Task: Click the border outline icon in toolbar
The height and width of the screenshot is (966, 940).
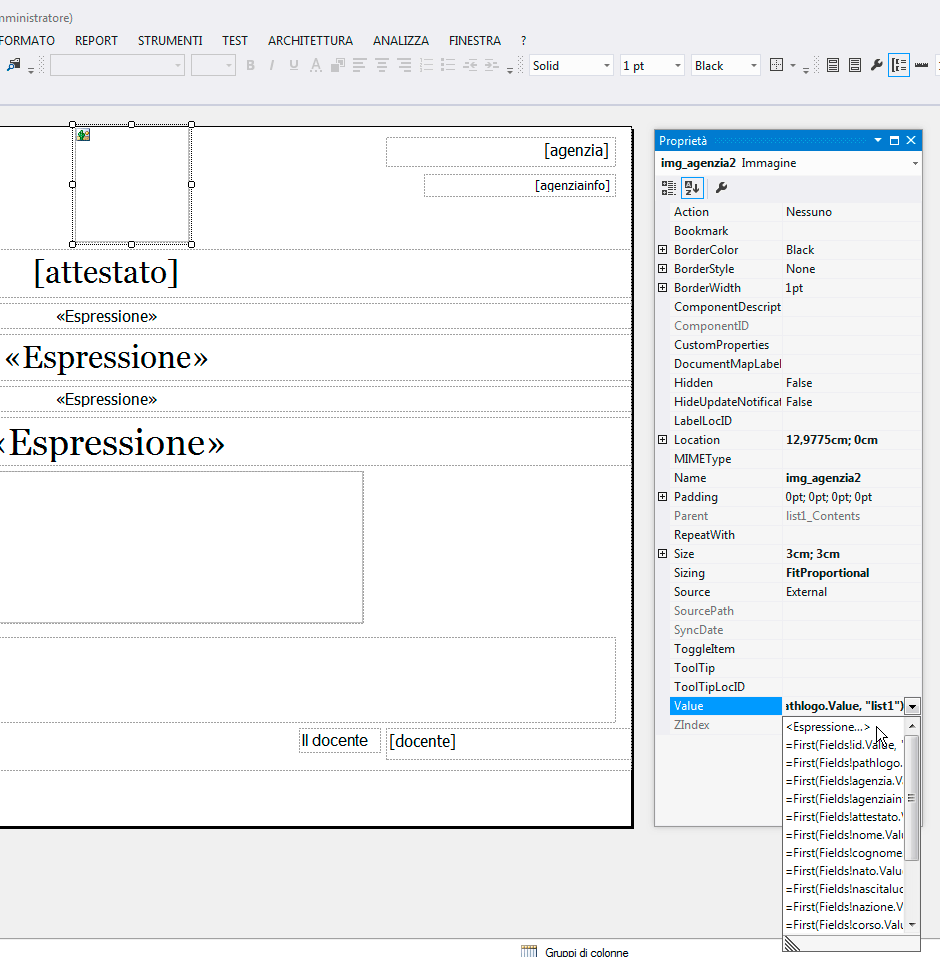Action: [777, 65]
